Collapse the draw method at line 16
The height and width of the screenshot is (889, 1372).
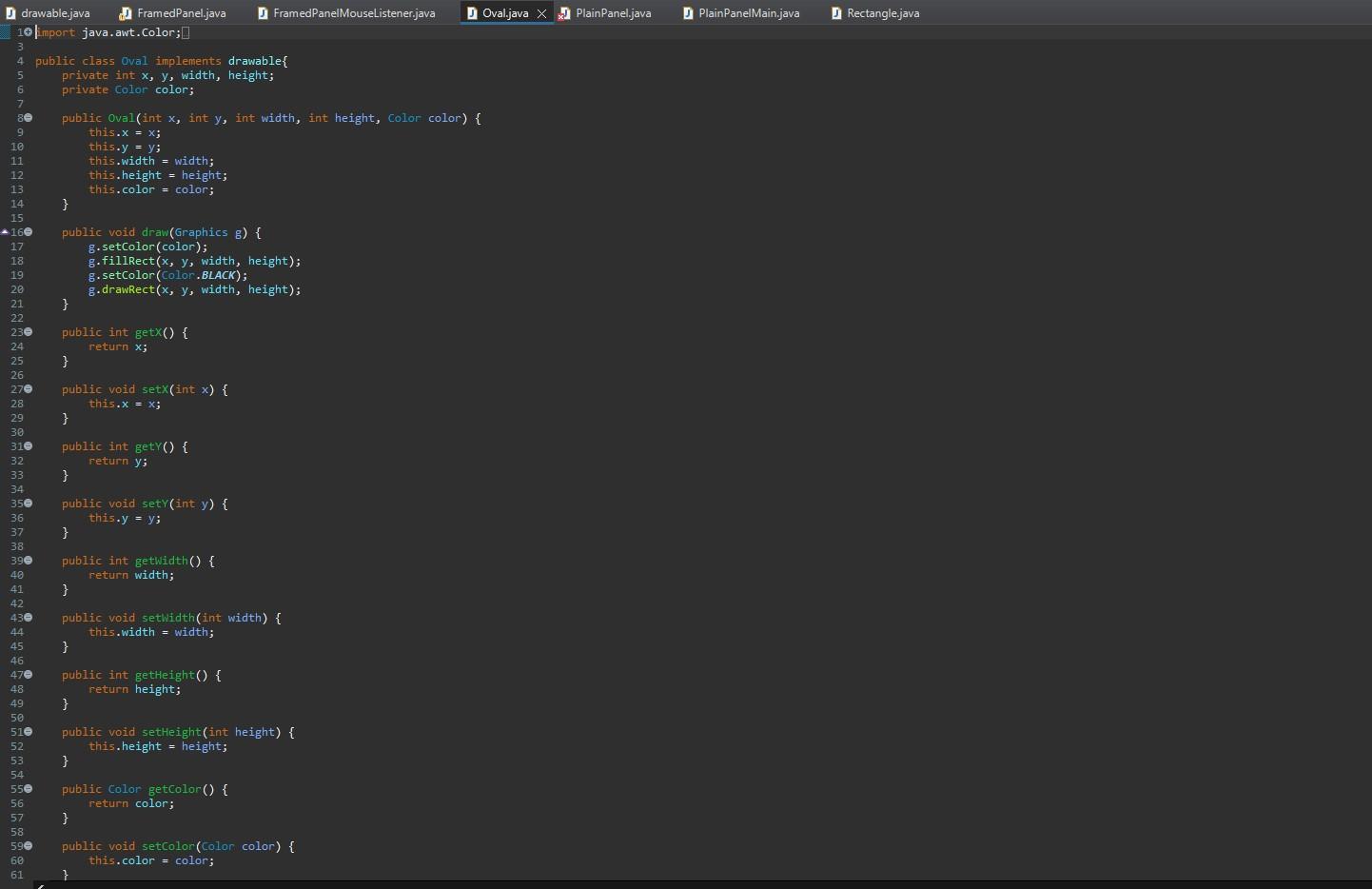click(x=29, y=232)
